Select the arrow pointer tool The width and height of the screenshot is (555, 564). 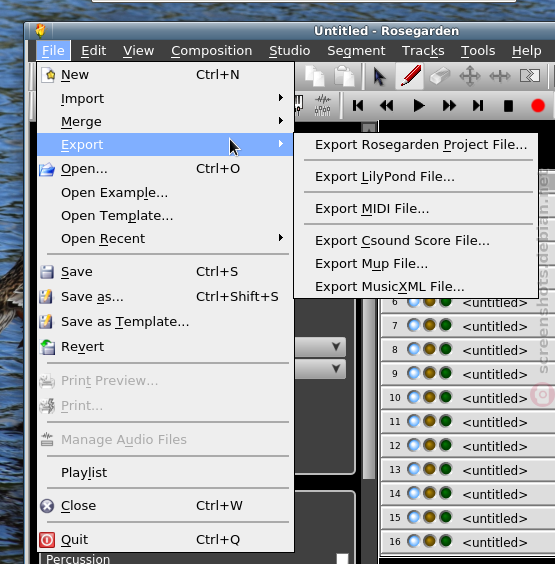click(x=379, y=76)
